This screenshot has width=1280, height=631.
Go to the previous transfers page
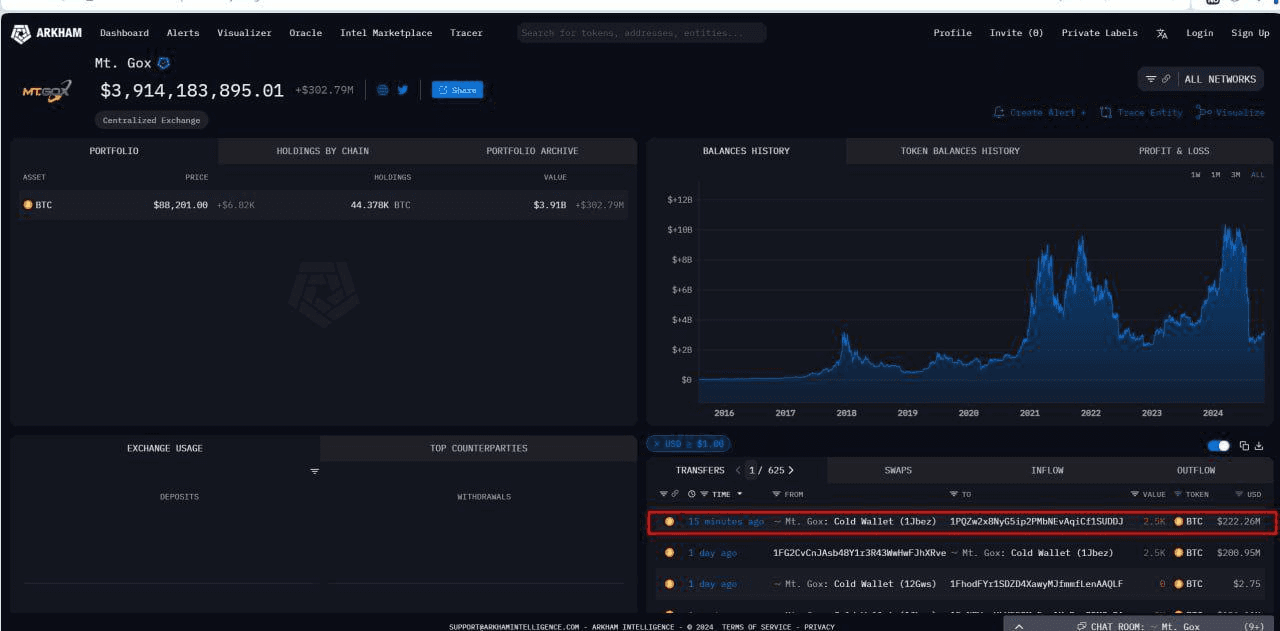[738, 470]
